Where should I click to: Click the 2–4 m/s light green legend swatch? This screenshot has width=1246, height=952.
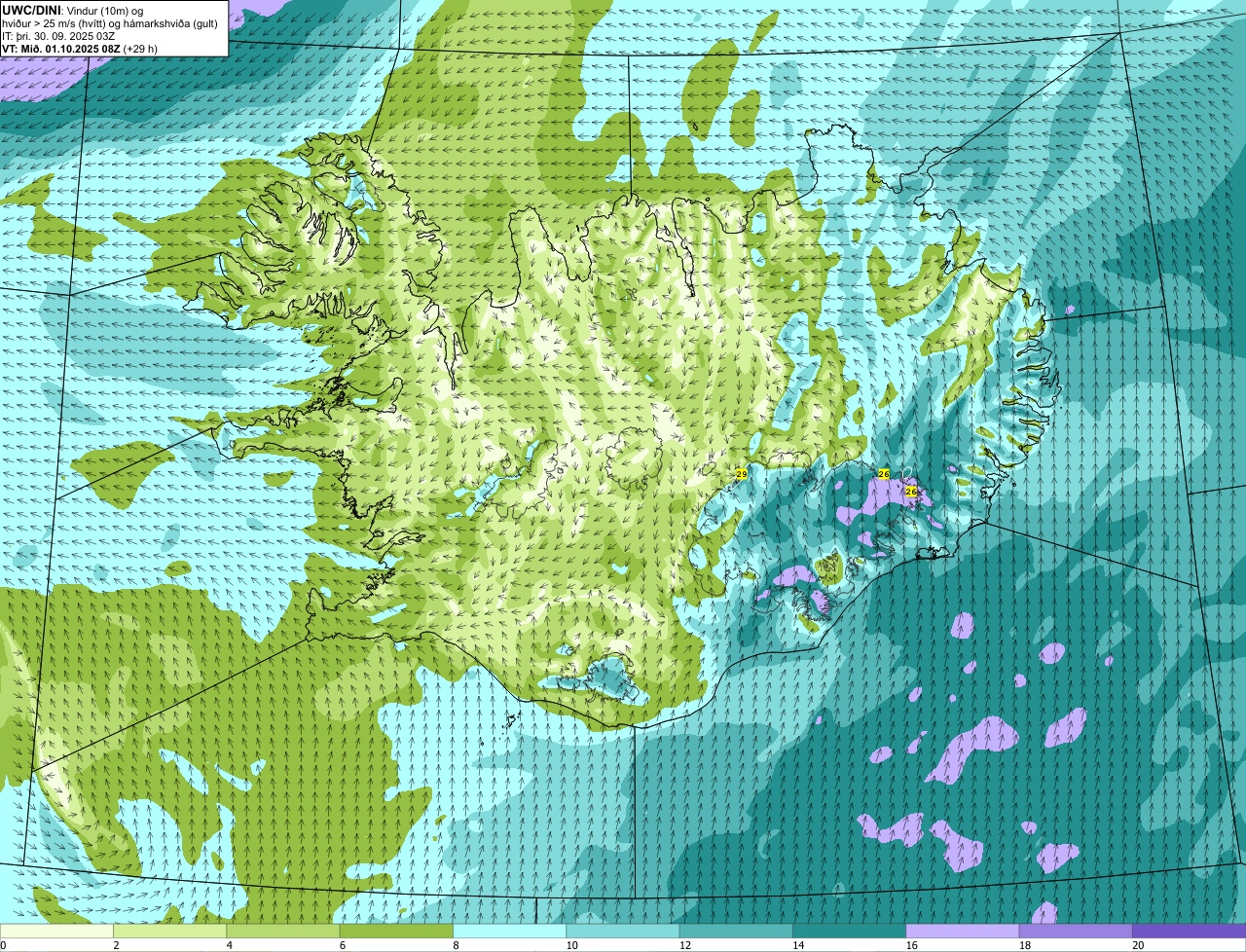click(x=170, y=931)
